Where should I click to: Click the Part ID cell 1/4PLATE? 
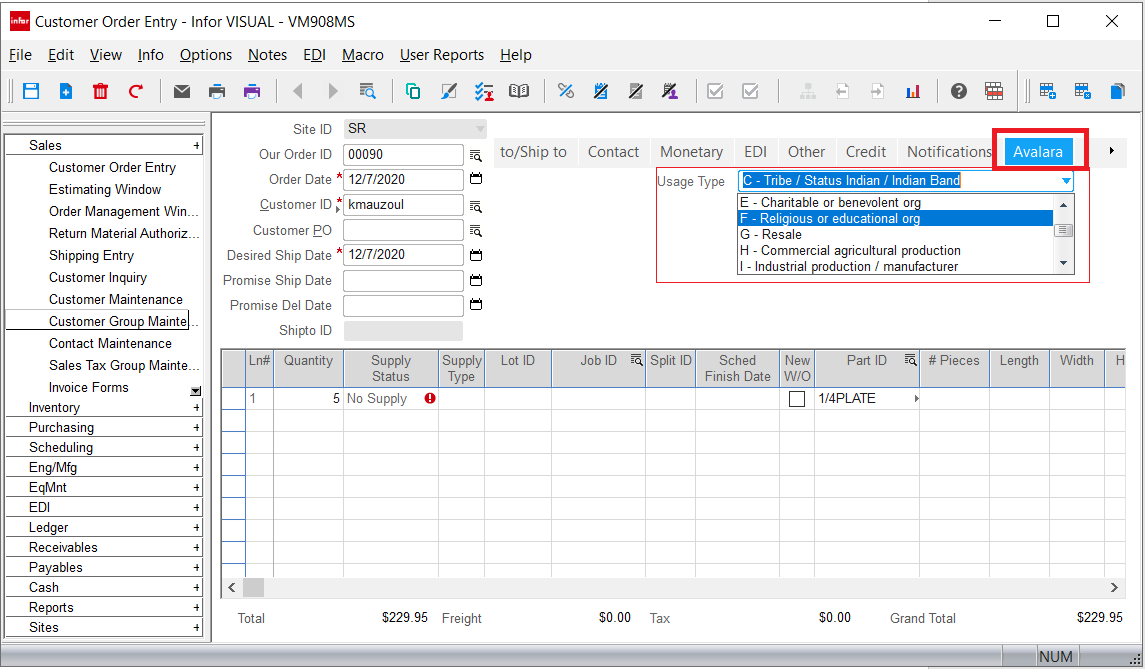click(x=866, y=399)
